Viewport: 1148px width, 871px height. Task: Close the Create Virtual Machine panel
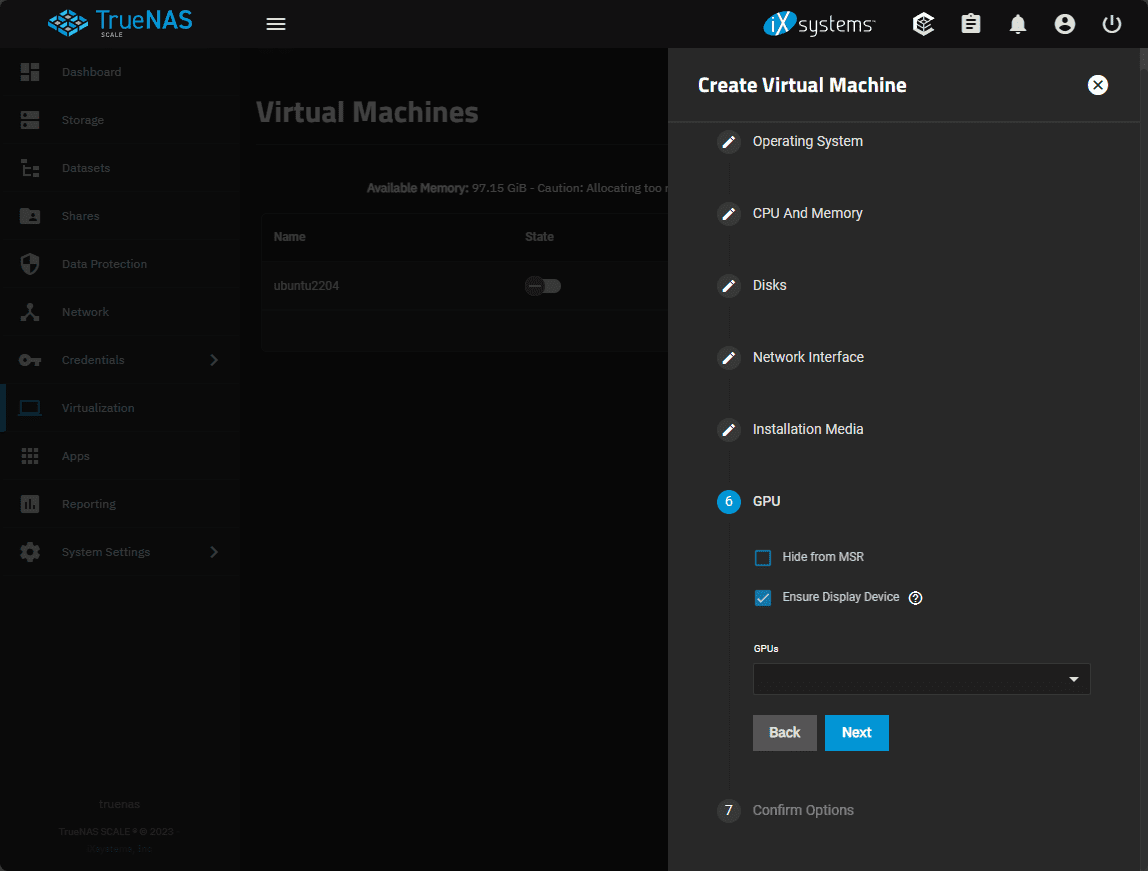1098,85
